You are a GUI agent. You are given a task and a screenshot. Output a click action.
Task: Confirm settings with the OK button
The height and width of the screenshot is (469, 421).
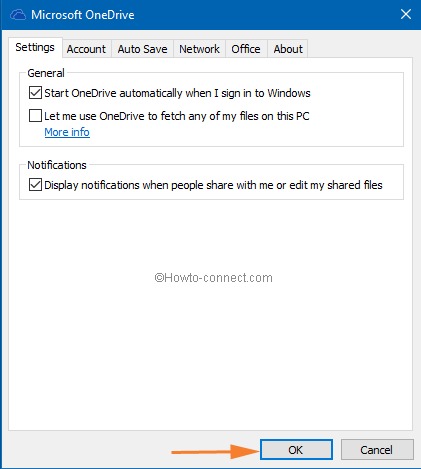tap(296, 450)
